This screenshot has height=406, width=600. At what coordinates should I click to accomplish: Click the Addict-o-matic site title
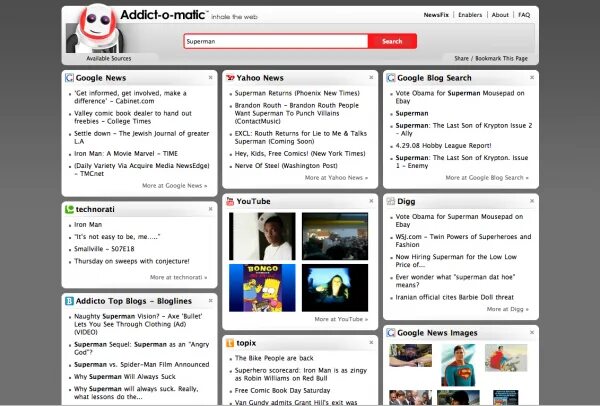click(163, 15)
